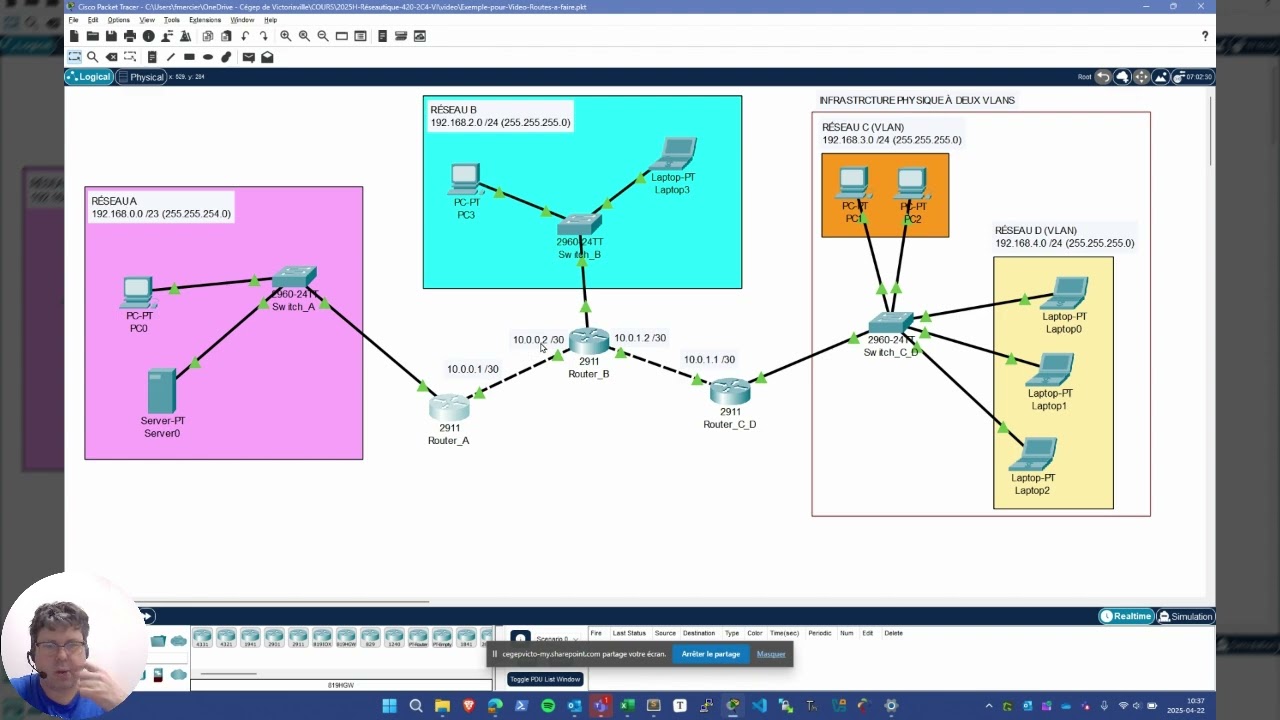Select Router_A in the topology
1280x720 pixels.
pos(449,407)
